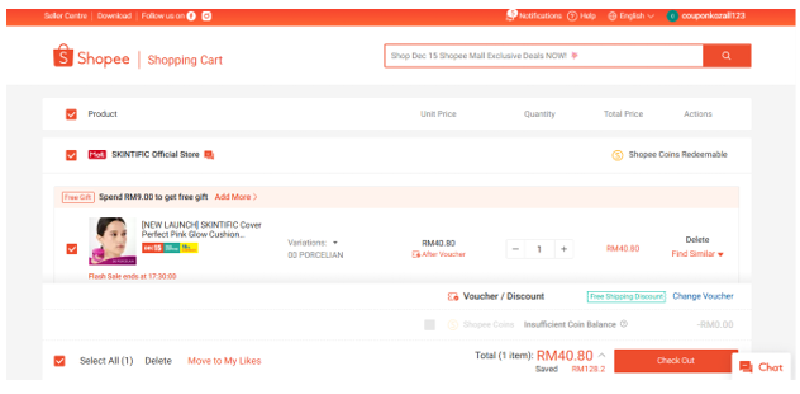The height and width of the screenshot is (394, 800).
Task: Click the 'Shopping Cart' header text
Action: [185, 60]
